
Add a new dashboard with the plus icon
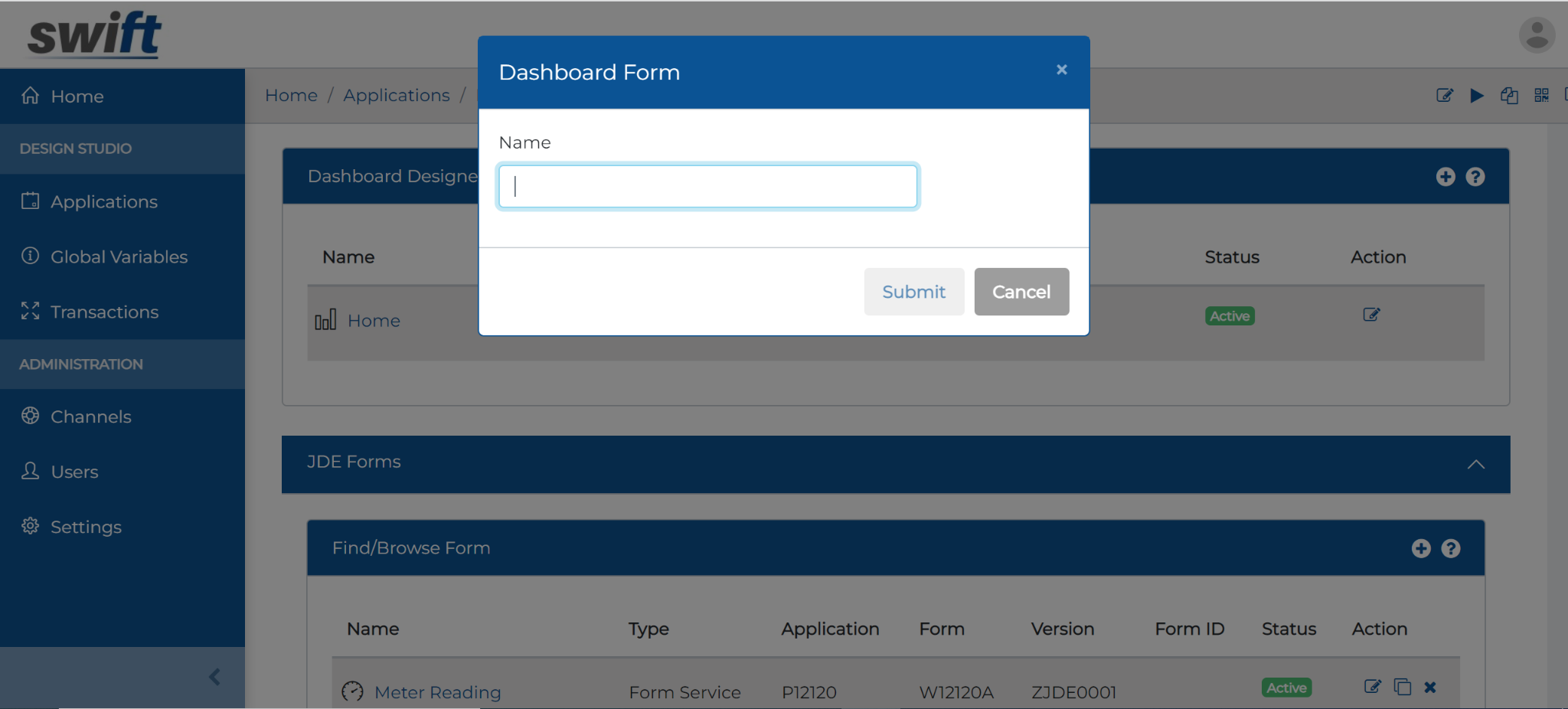click(x=1445, y=176)
